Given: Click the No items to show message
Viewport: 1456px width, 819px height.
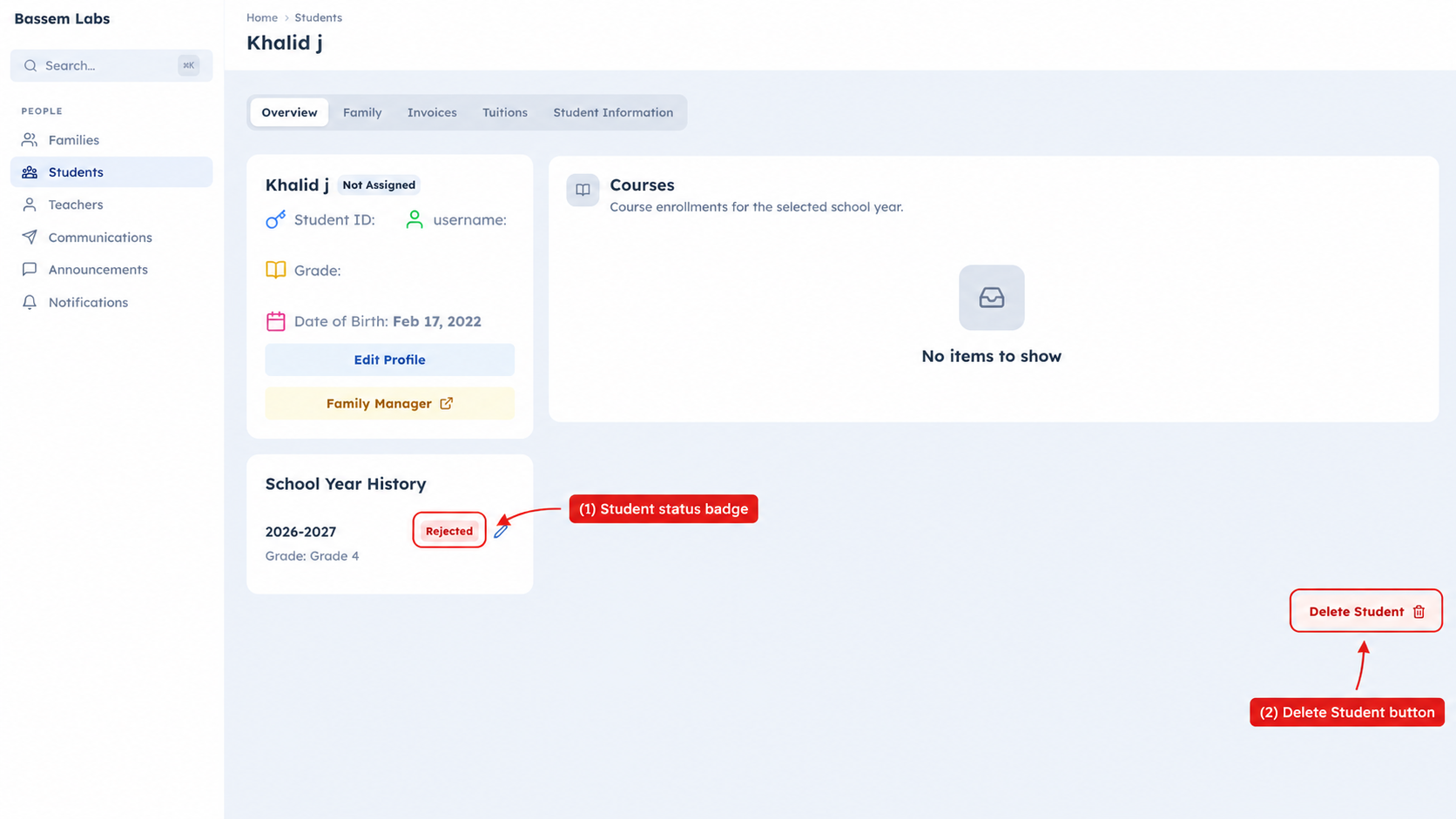Looking at the screenshot, I should click(991, 356).
